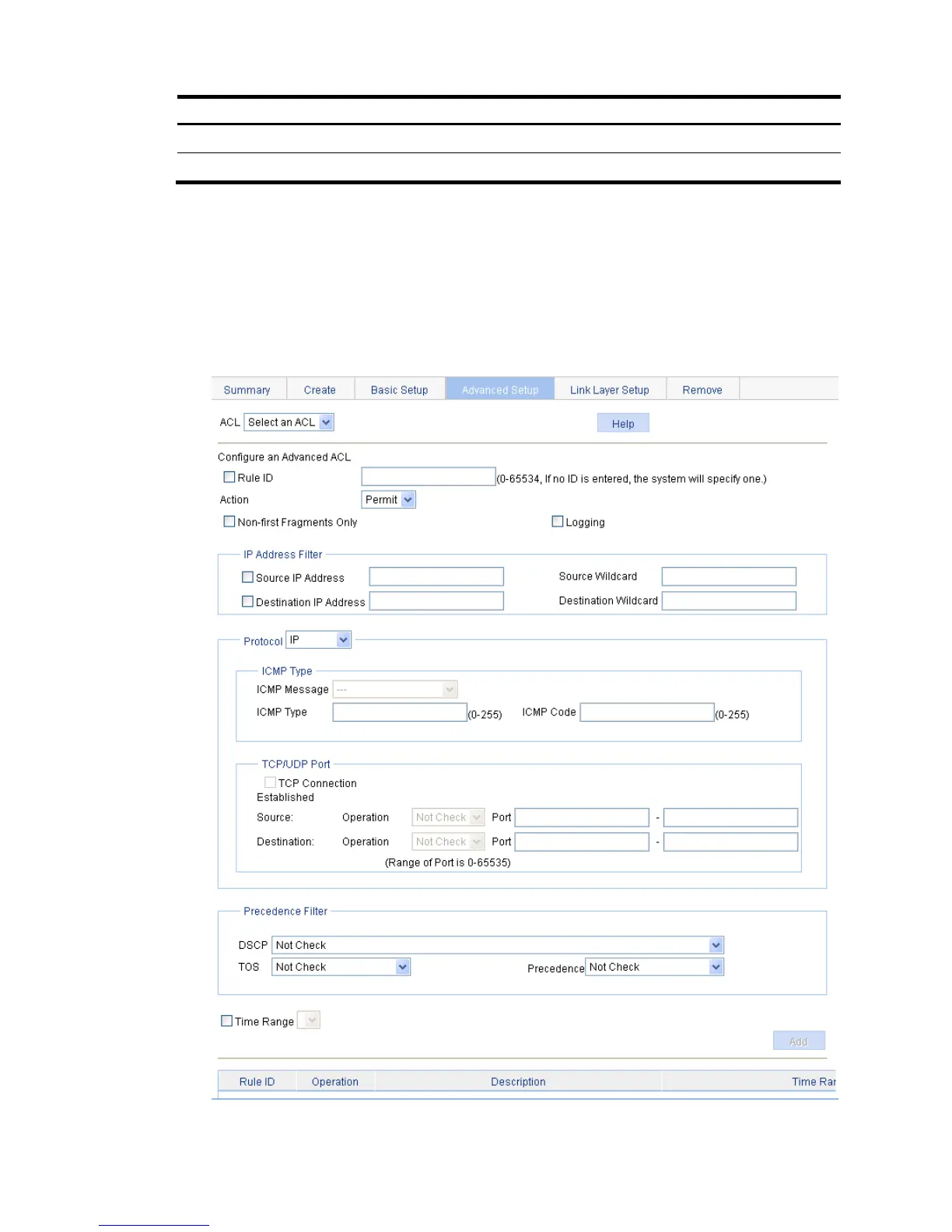
Task: Switch to the Summary tab
Action: coord(247,390)
